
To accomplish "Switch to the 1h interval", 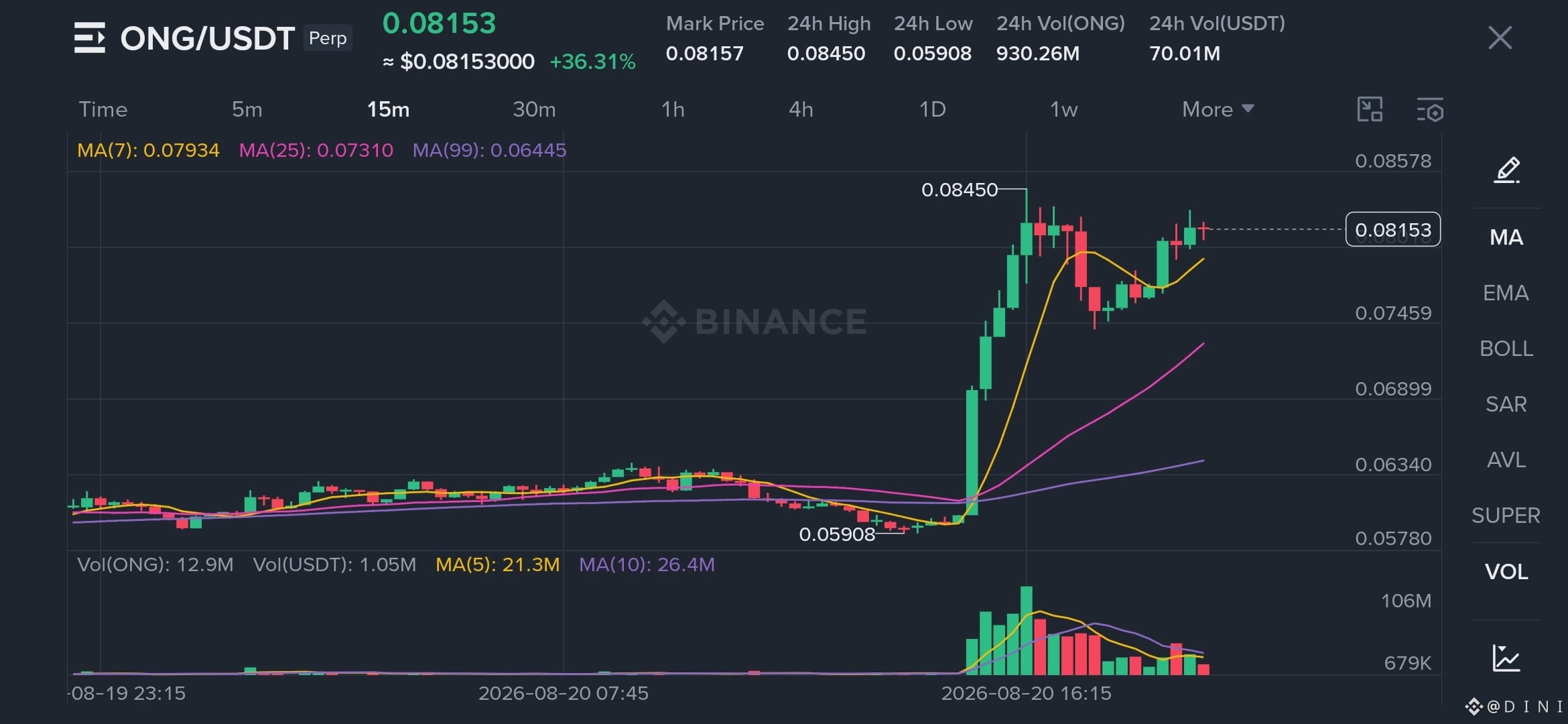I will tap(673, 109).
